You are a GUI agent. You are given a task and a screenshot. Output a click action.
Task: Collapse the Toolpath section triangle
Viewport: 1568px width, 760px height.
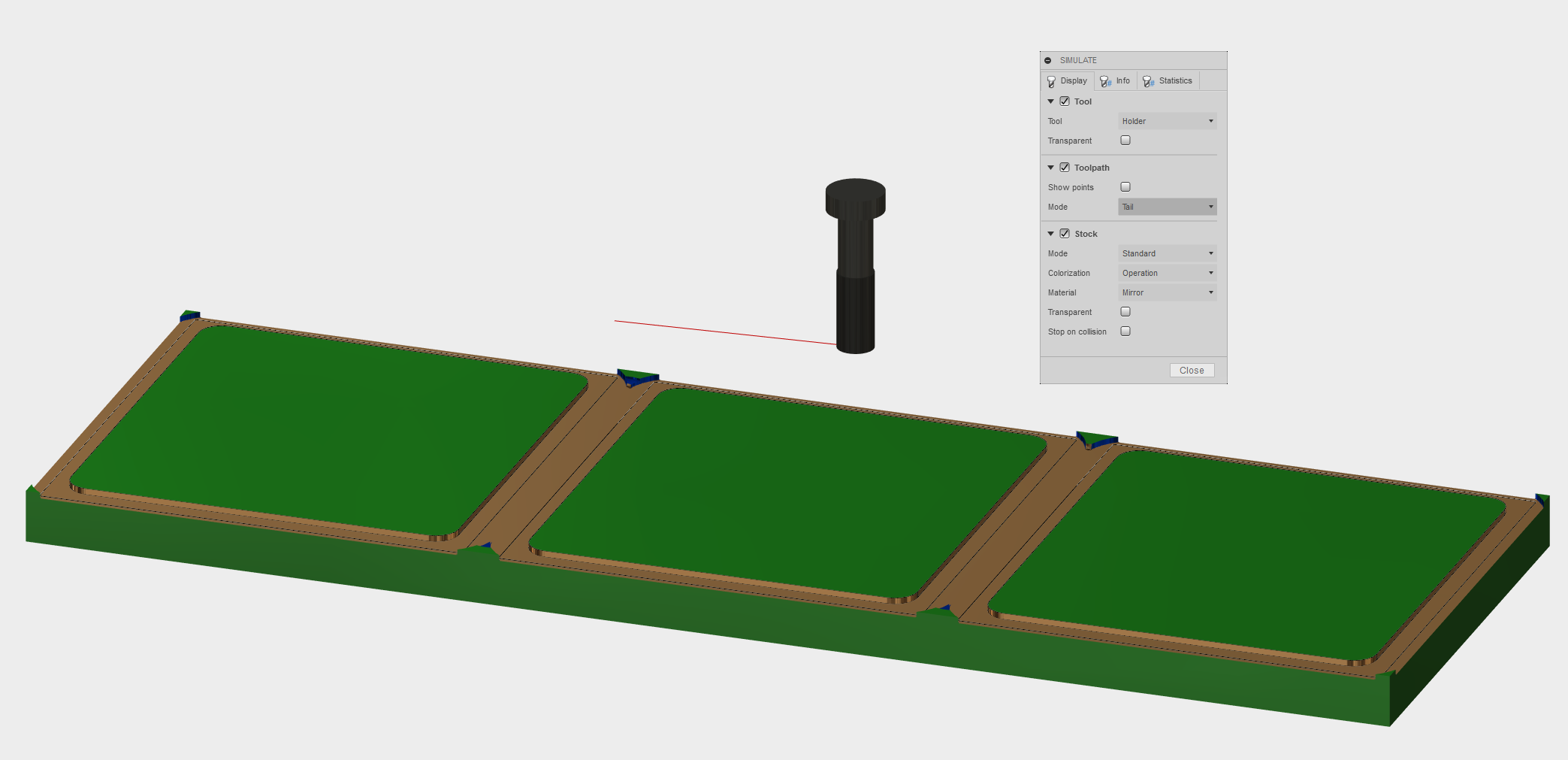point(1050,168)
